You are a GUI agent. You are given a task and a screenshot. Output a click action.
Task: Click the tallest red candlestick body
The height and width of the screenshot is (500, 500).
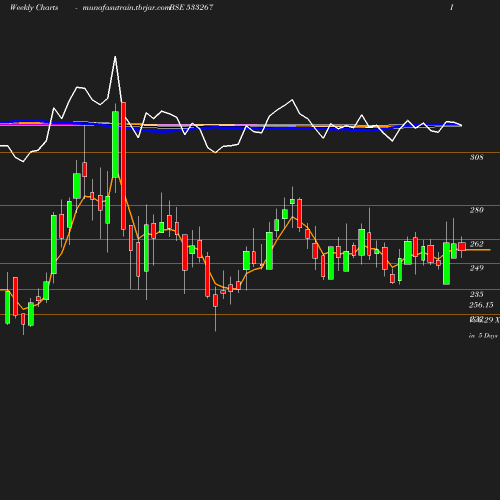[123, 166]
